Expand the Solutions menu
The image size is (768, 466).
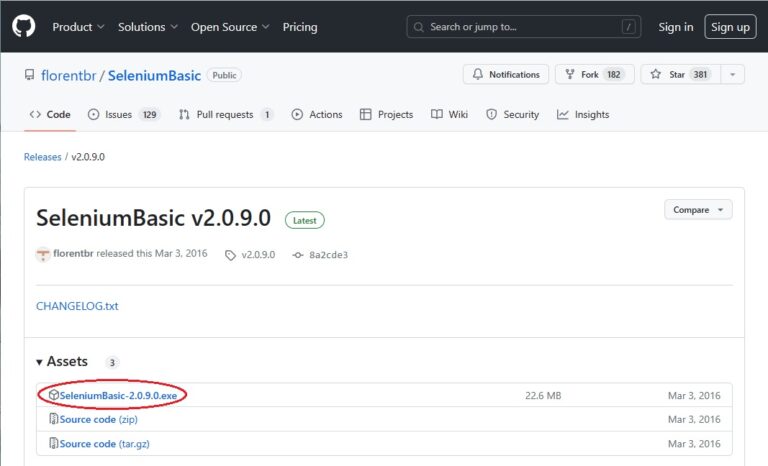coord(148,27)
